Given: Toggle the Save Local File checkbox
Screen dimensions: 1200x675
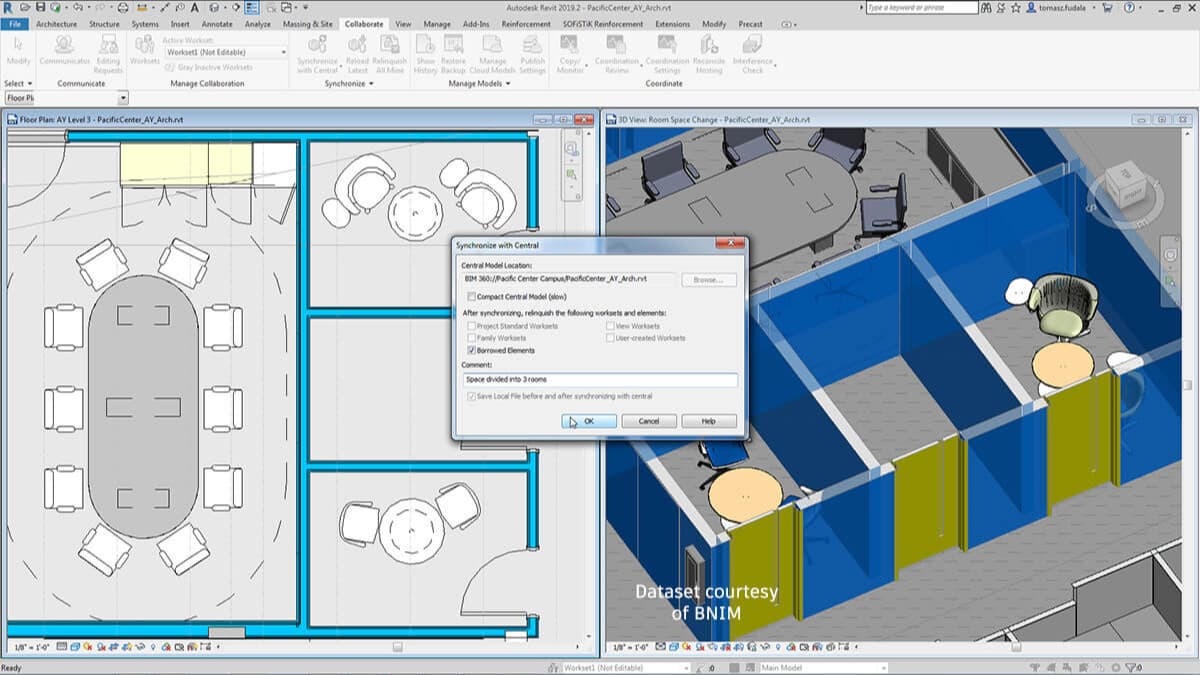Looking at the screenshot, I should (470, 397).
